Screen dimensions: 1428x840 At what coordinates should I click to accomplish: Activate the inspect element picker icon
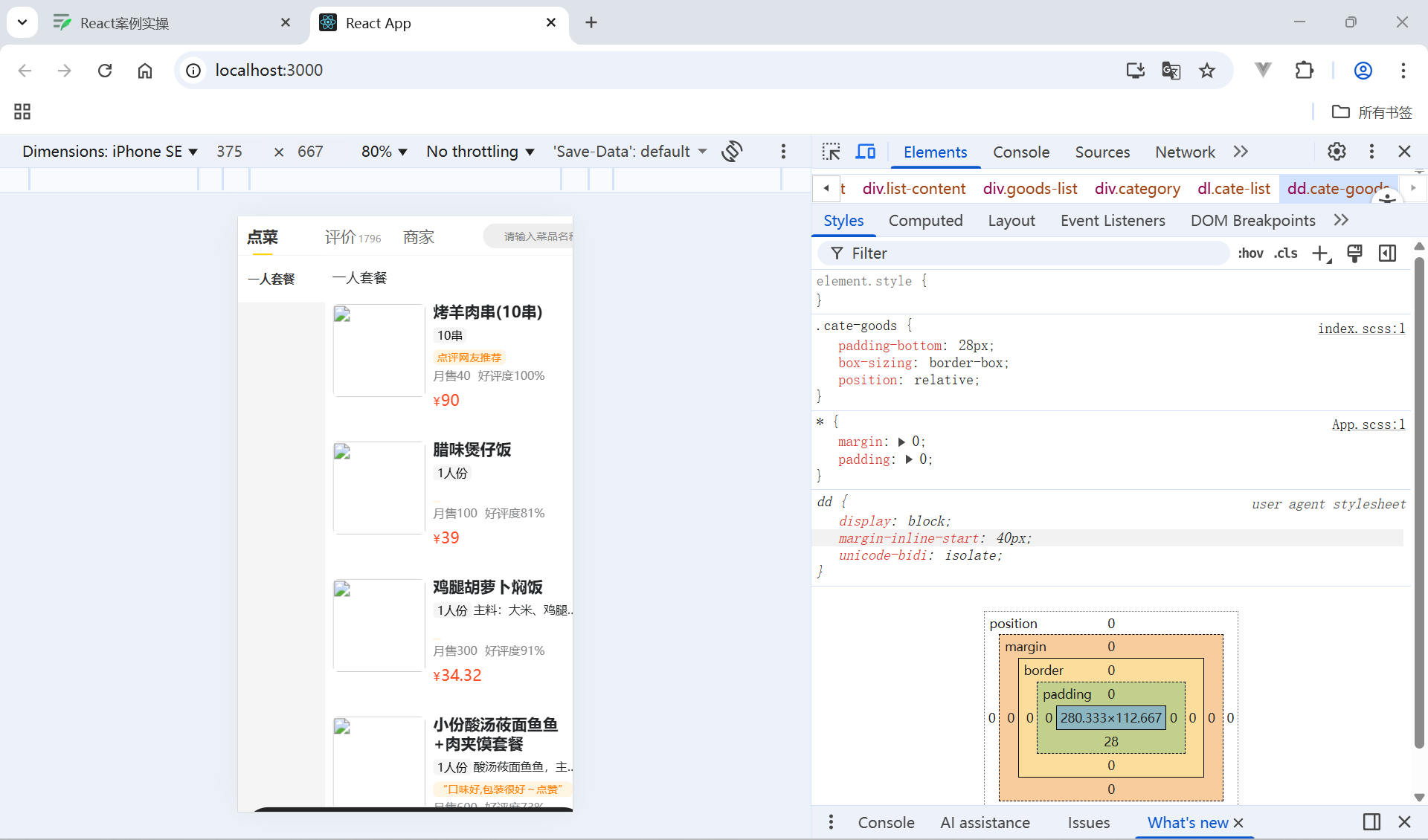tap(831, 152)
